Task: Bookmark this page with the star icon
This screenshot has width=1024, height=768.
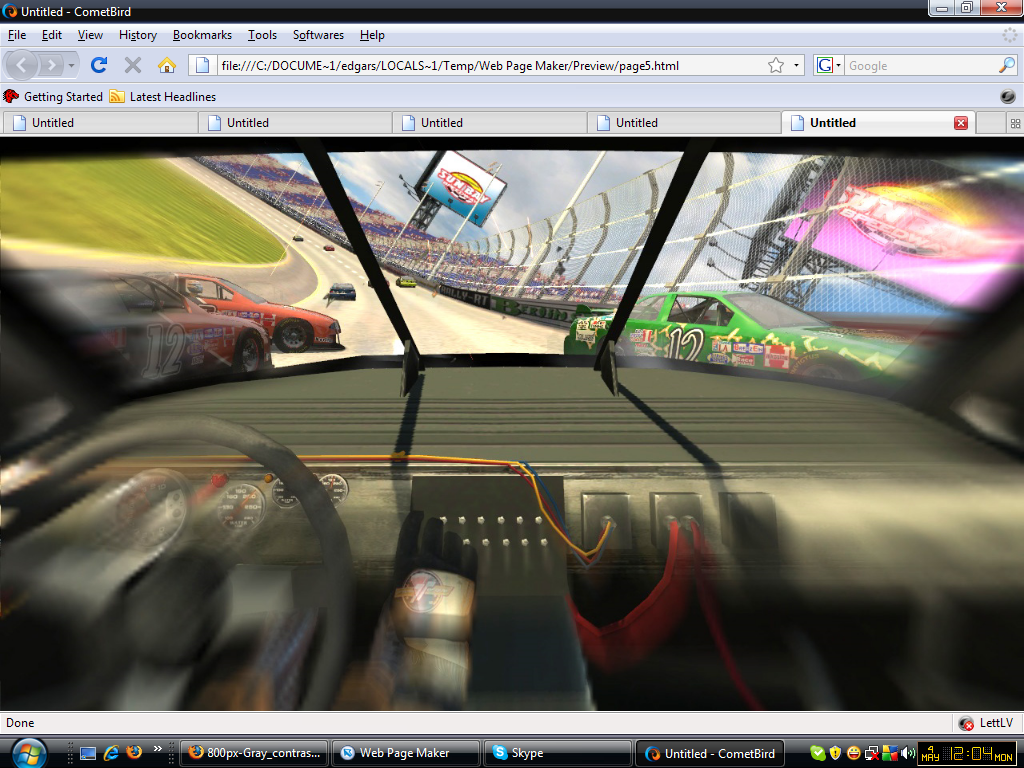Action: [x=776, y=65]
